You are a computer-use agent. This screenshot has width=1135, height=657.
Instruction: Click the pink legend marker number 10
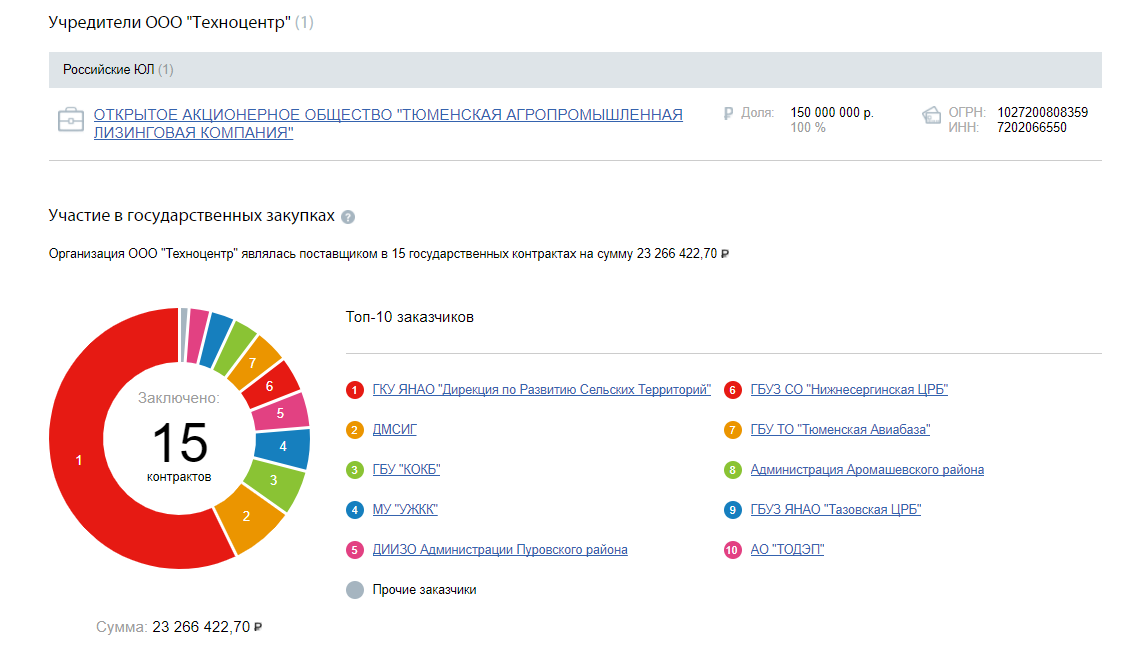[733, 550]
